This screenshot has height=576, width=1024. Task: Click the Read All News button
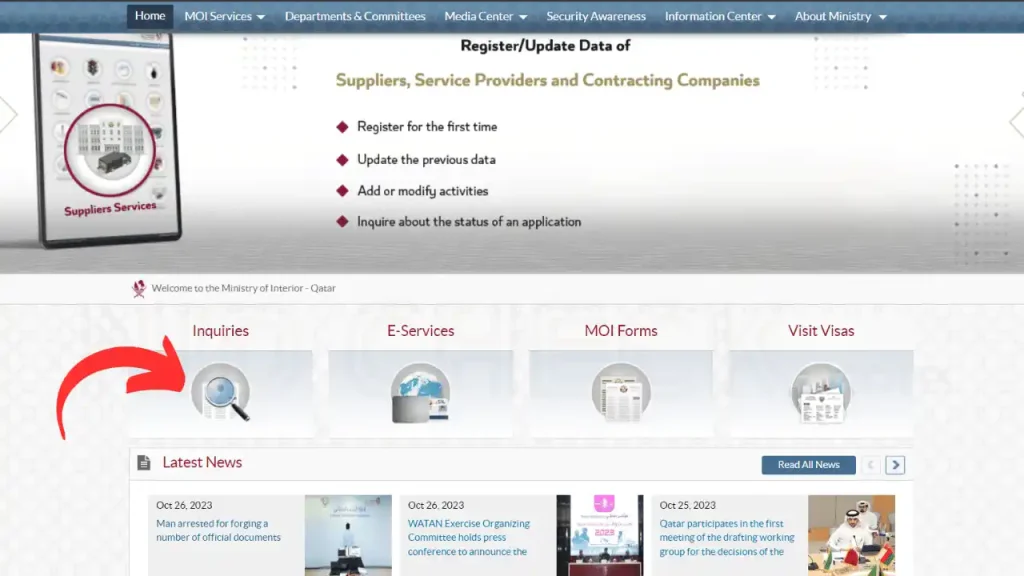[x=808, y=465]
